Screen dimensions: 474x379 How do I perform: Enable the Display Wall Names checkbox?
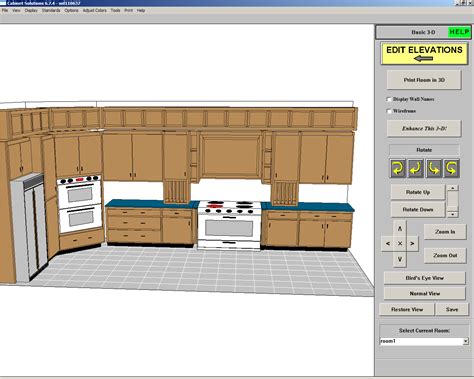point(389,99)
